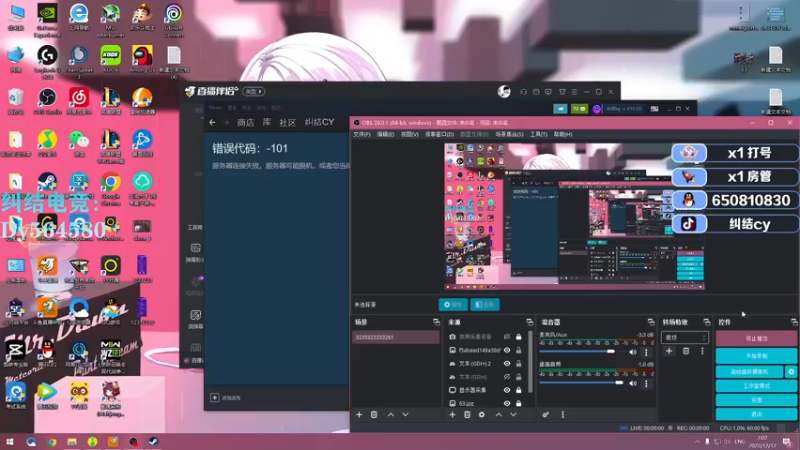Move source up in Sources panel

click(x=498, y=415)
